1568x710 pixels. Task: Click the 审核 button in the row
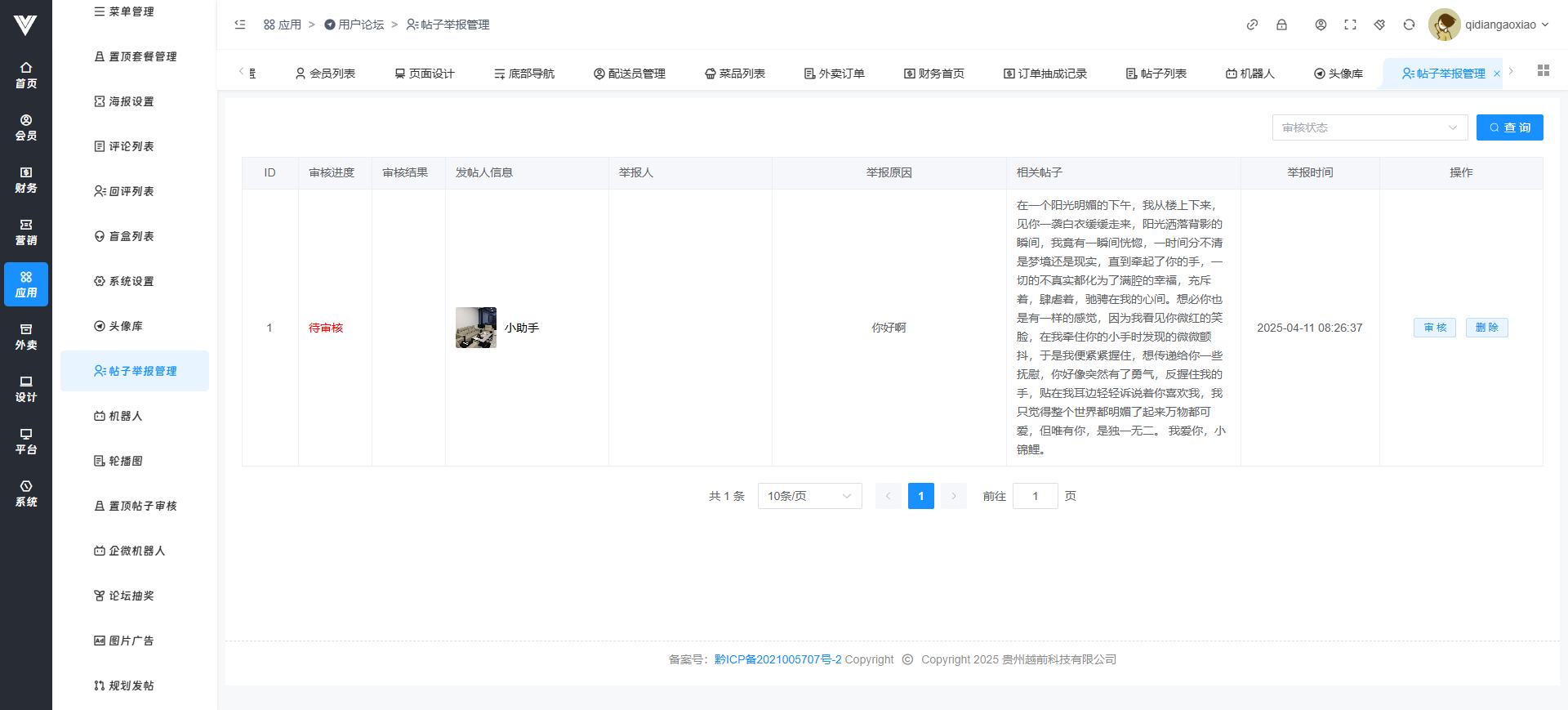tap(1434, 328)
